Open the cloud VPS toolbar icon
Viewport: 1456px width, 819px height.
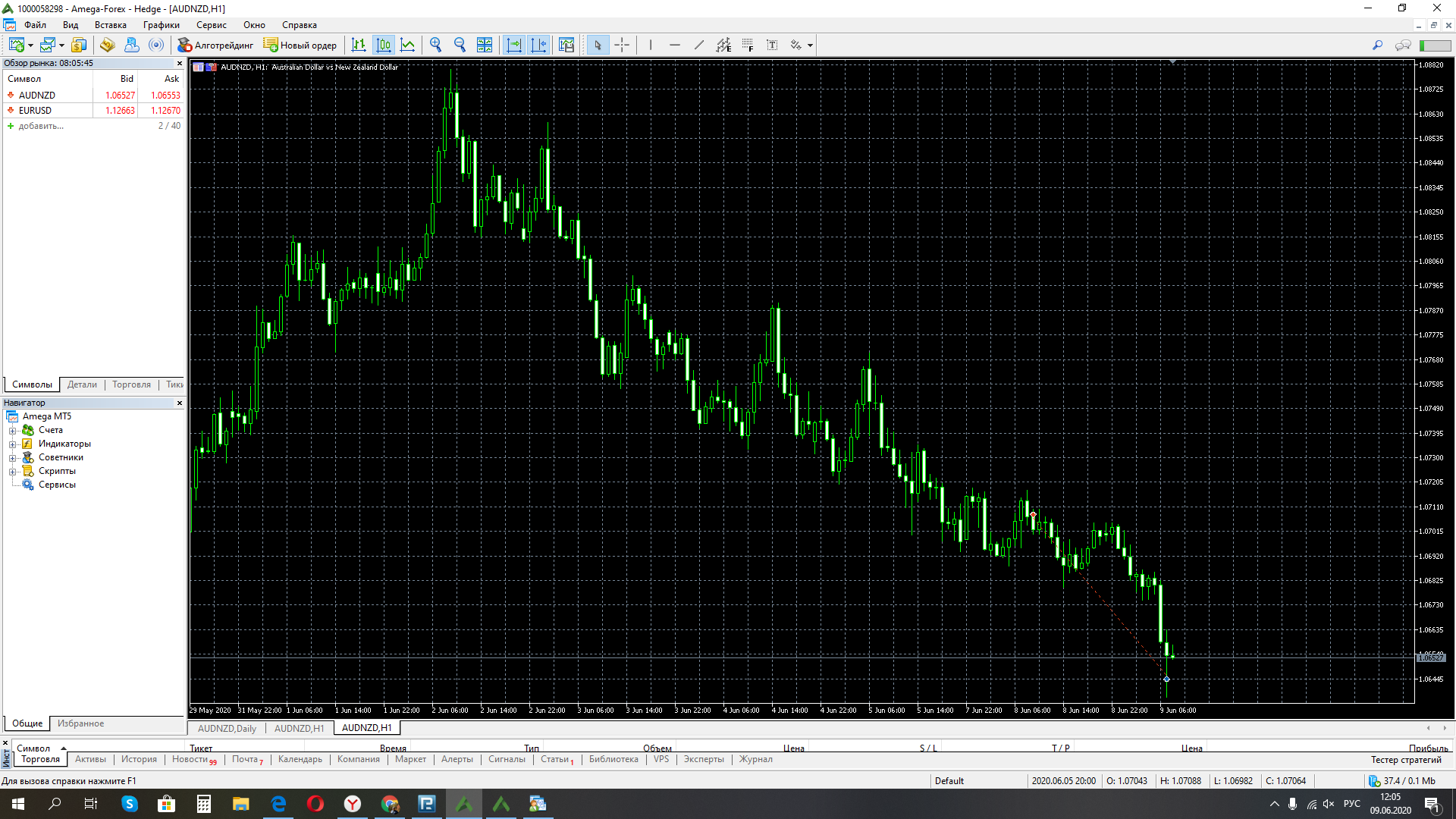coord(131,45)
